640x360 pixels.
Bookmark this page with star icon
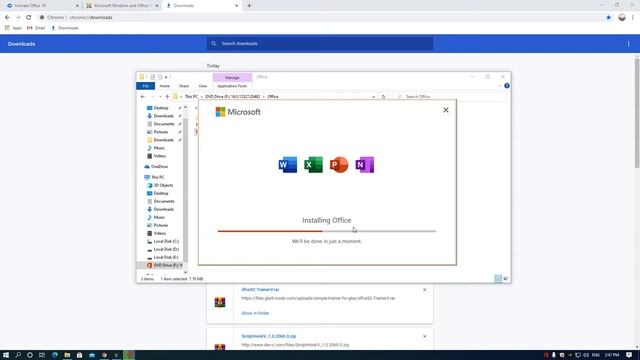609,18
